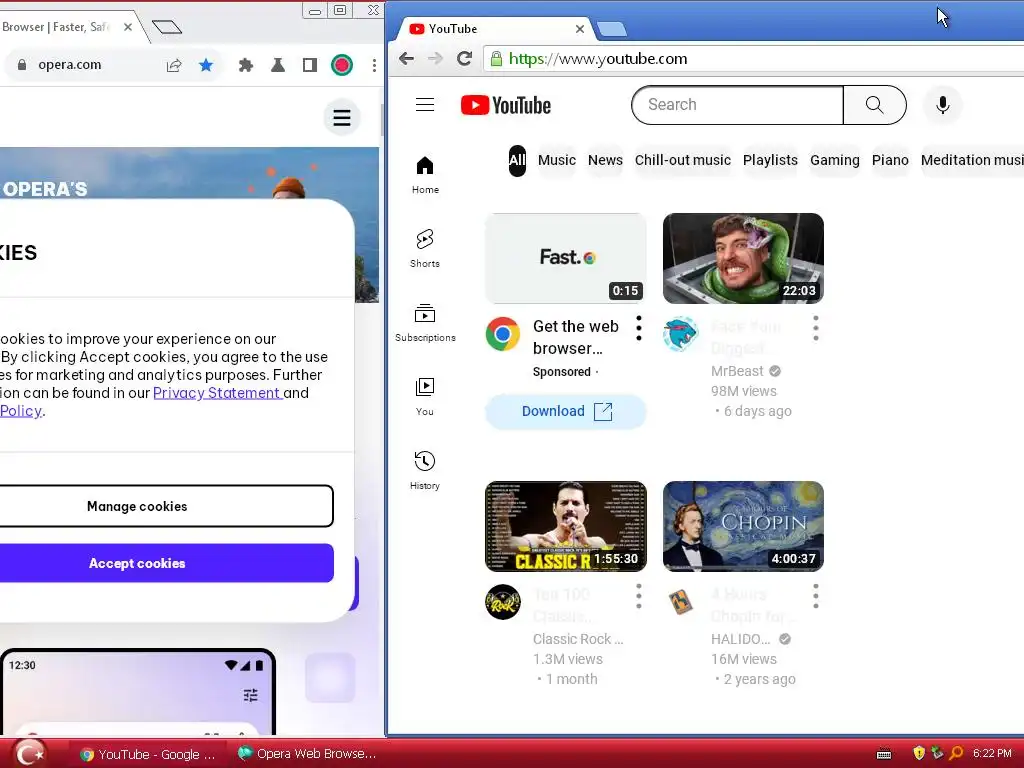The height and width of the screenshot is (768, 1024).
Task: Open Subscriptions in YouTube sidebar
Action: pyautogui.click(x=425, y=323)
